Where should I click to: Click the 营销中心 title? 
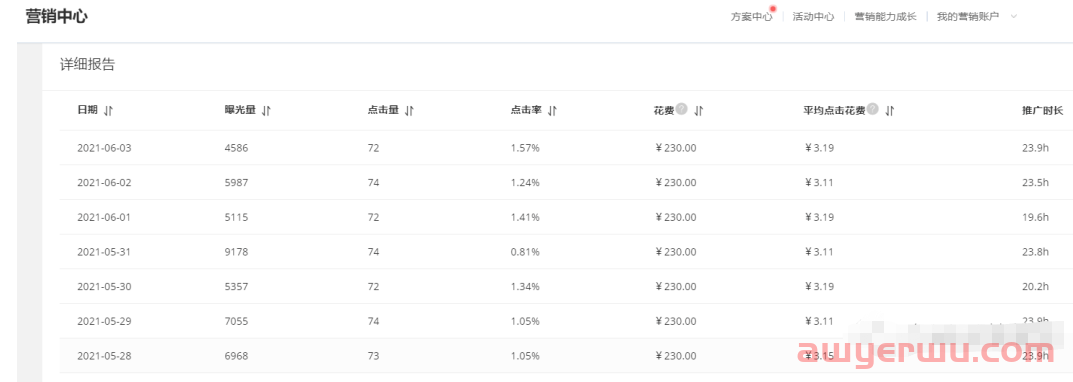[56, 17]
